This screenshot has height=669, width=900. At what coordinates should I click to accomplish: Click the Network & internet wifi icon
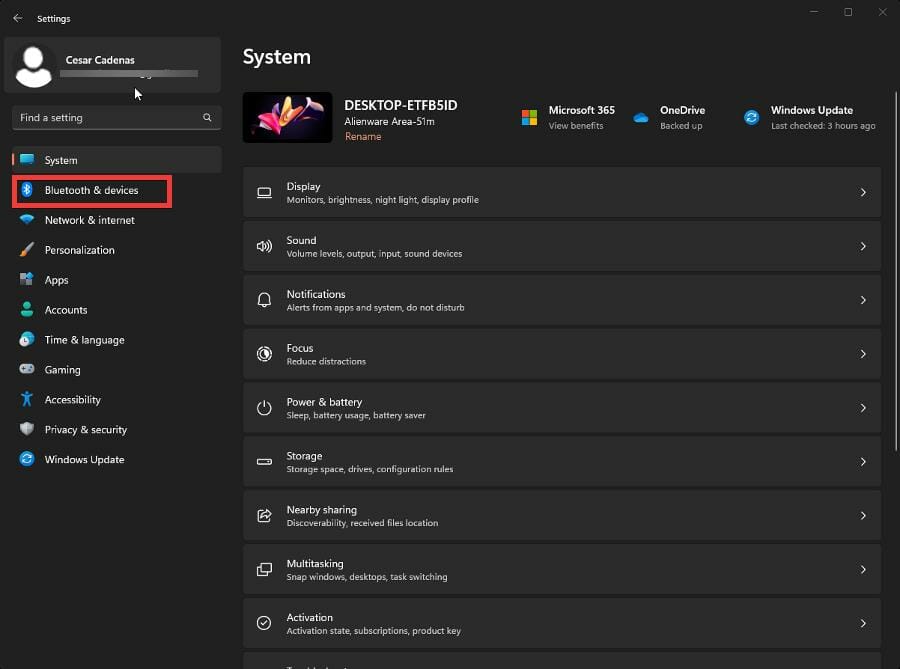[x=27, y=220]
